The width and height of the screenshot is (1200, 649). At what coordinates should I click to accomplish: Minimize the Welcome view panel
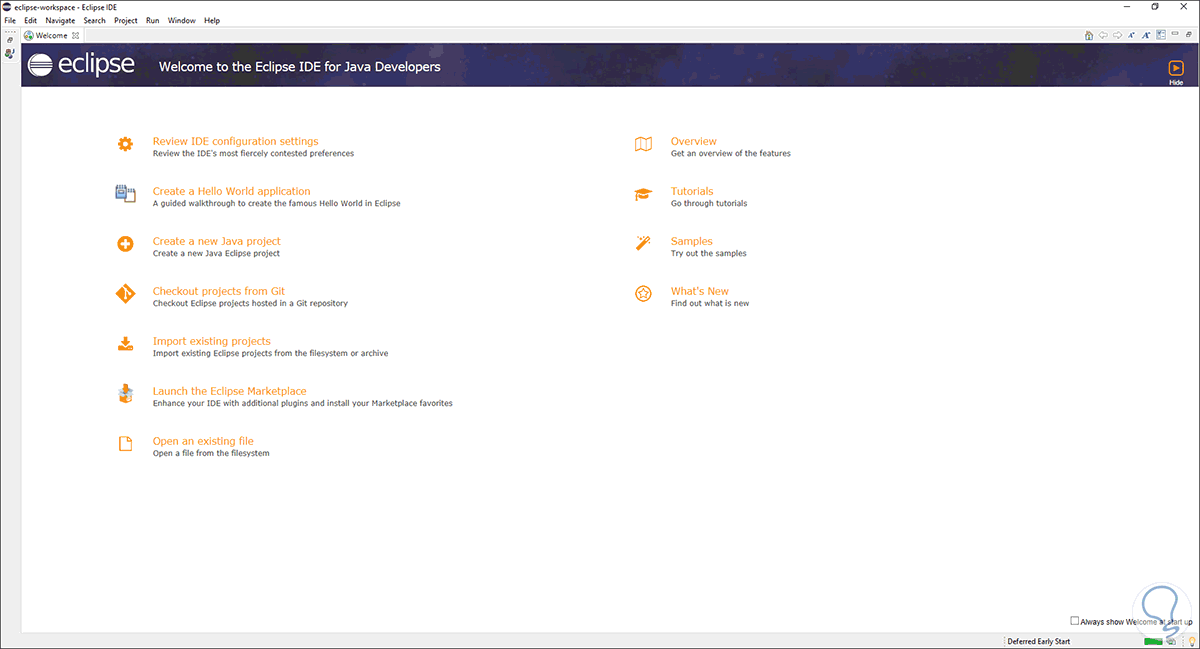[x=1175, y=33]
